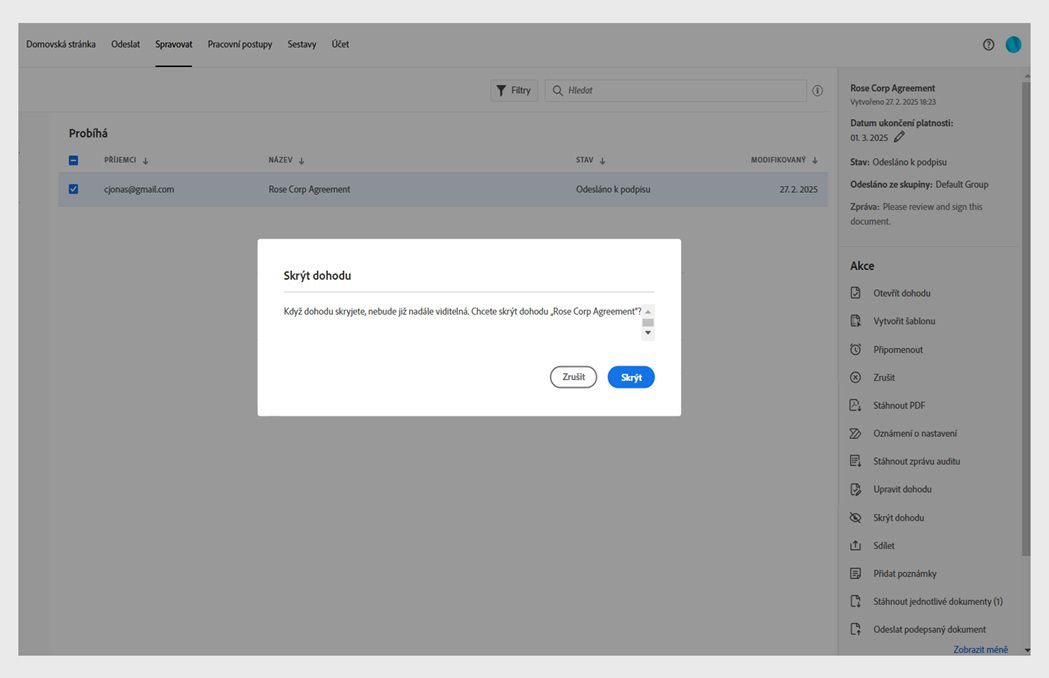The height and width of the screenshot is (678, 1049).
Task: Click Sdílet action link
Action: (x=884, y=545)
